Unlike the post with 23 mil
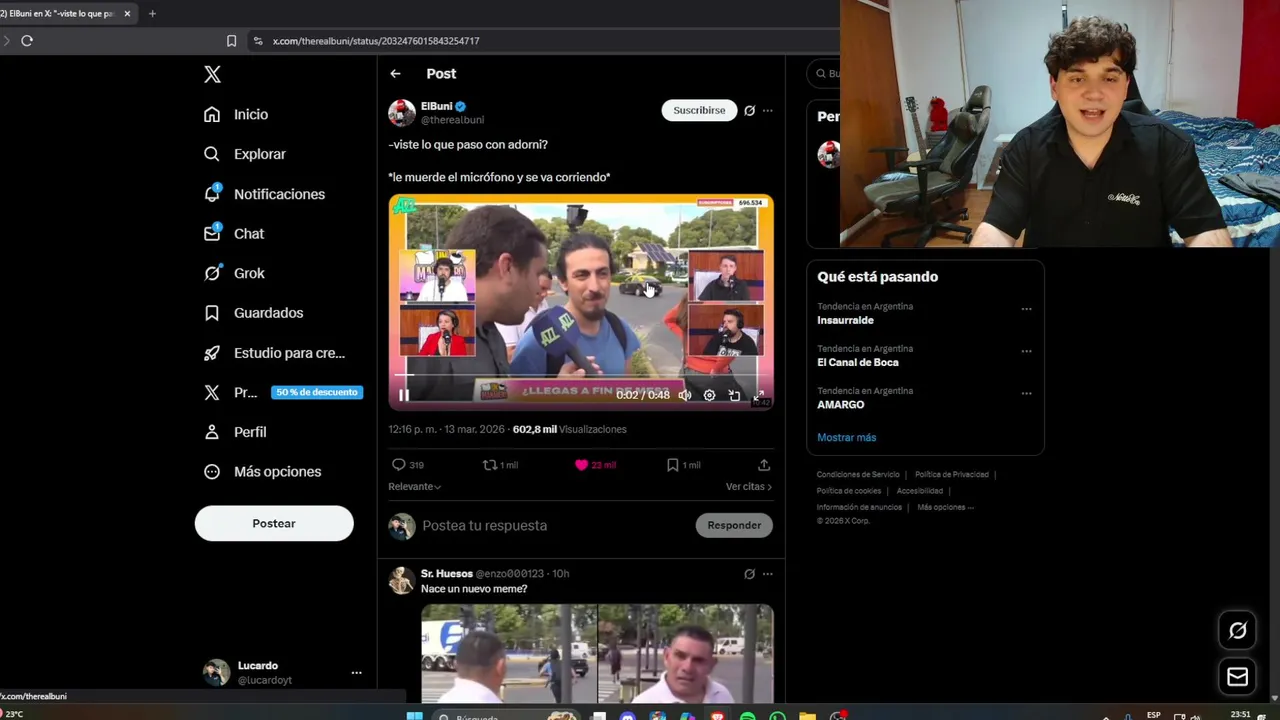The width and height of the screenshot is (1280, 720). coord(595,465)
